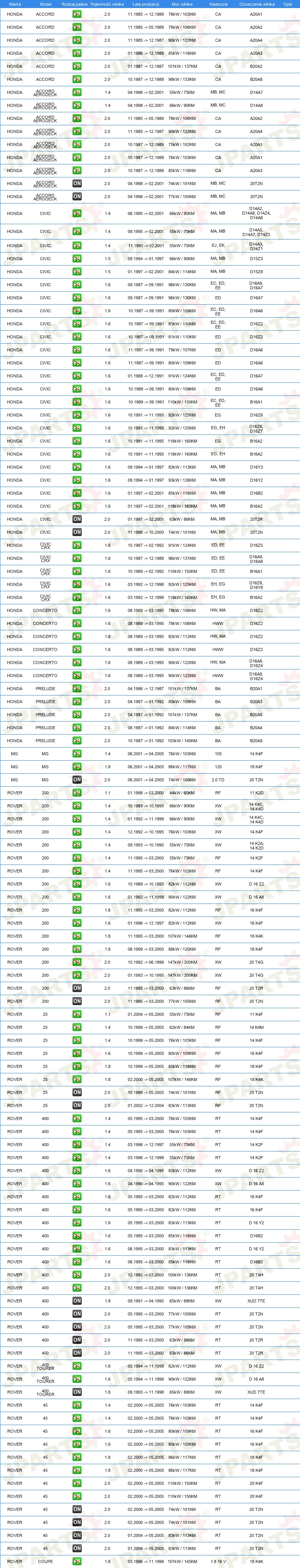The height and width of the screenshot is (1568, 300).
Task: Click PB fuel icon in MG 14 K4F row
Action: coord(77,754)
